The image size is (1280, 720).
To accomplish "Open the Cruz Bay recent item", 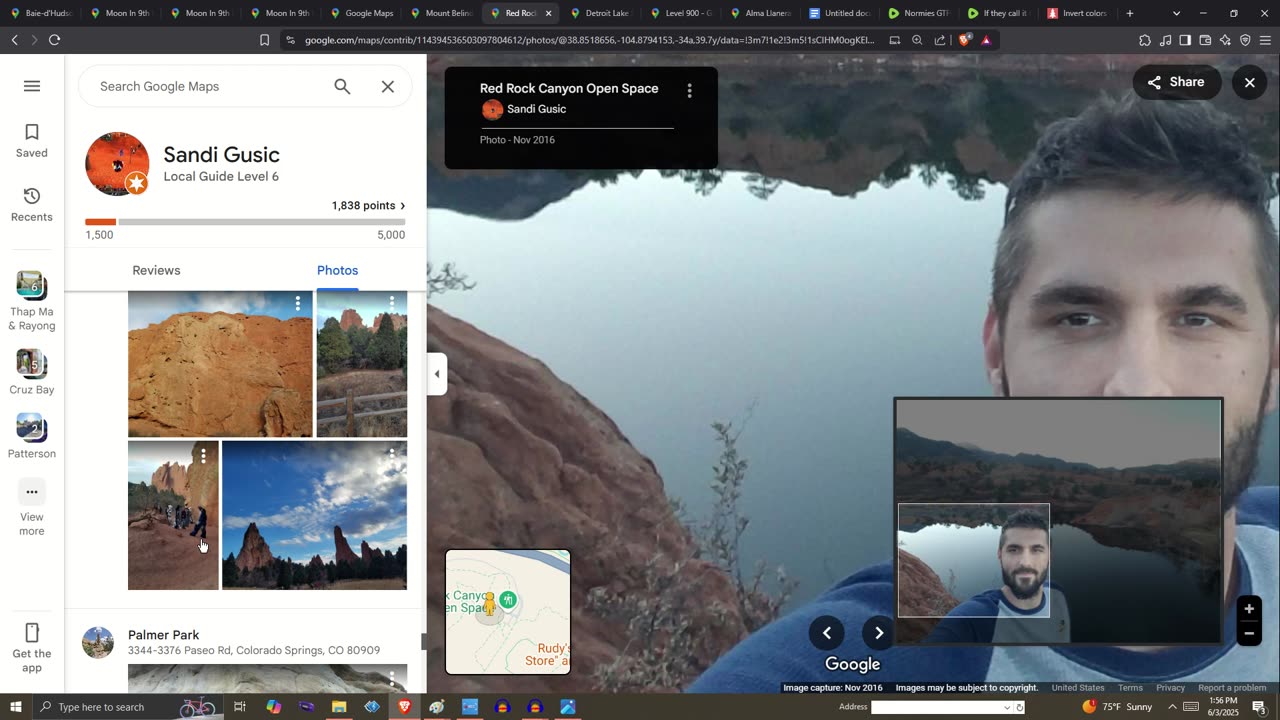I will (31, 373).
